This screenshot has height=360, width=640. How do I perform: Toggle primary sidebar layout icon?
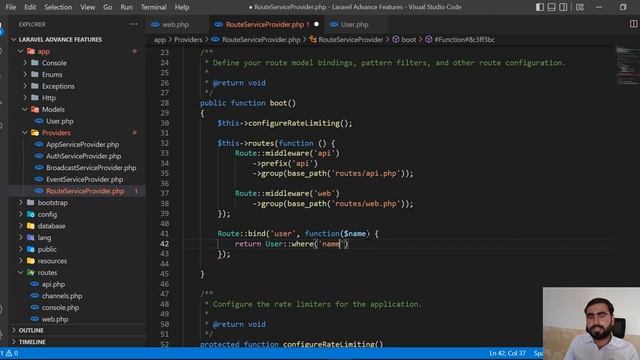pyautogui.click(x=540, y=7)
